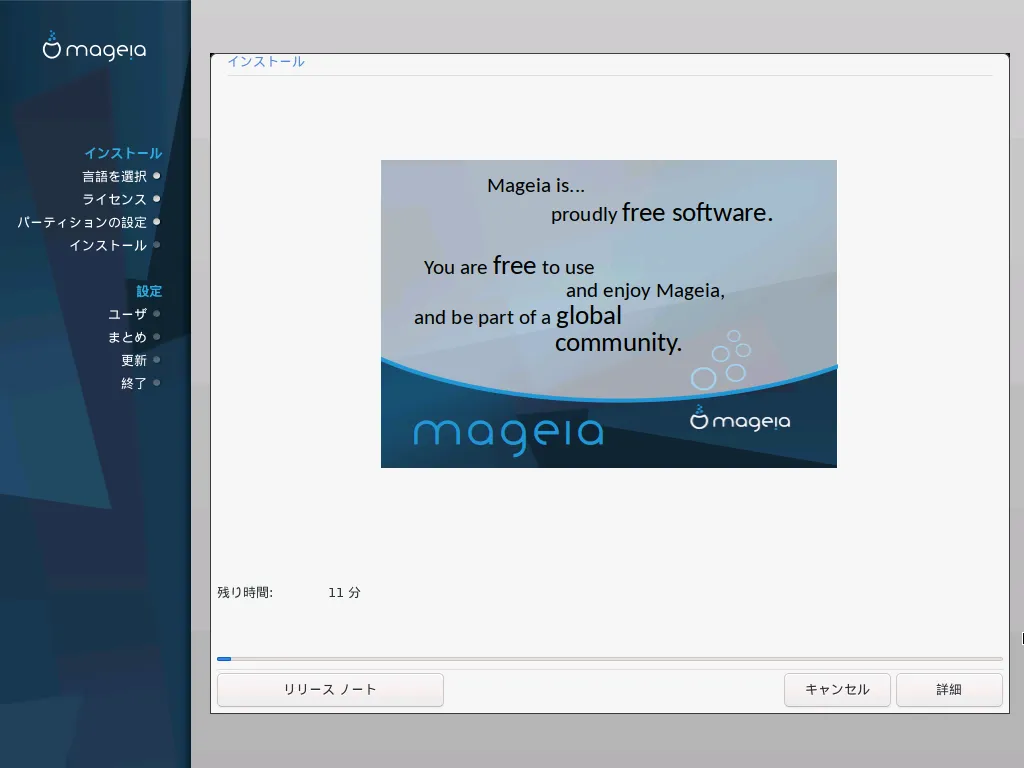1024x768 pixels.
Task: Select インストール step item in sidebar
Action: click(108, 246)
